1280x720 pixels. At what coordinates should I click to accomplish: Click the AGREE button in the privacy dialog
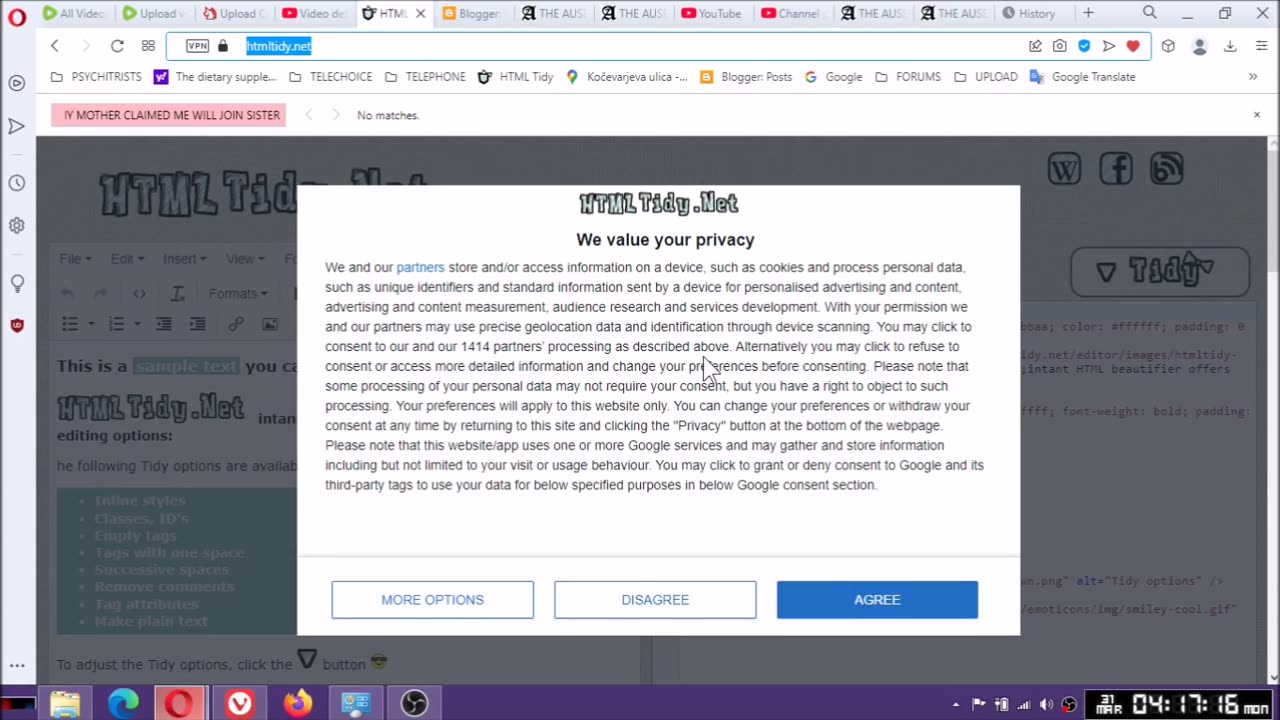pos(877,599)
